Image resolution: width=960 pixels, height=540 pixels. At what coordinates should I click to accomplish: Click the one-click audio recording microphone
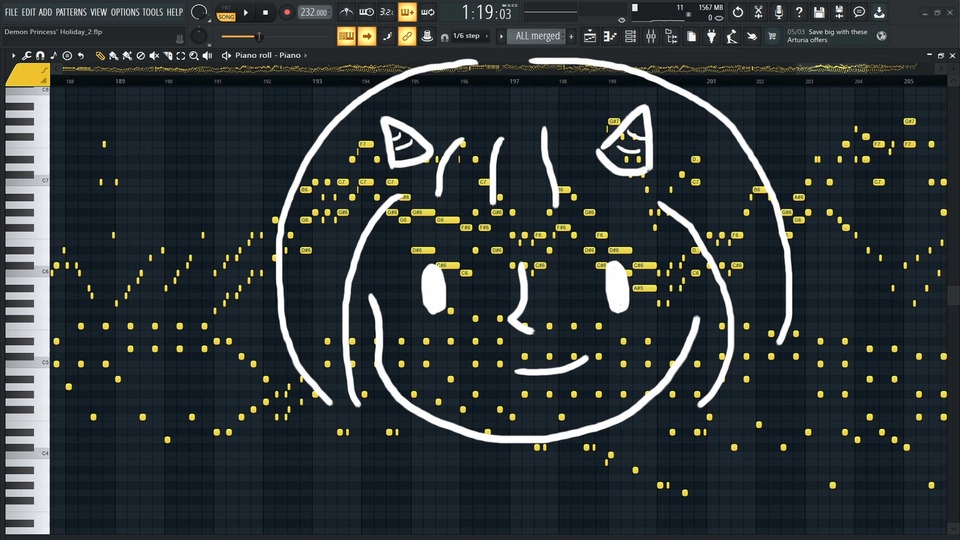click(778, 12)
